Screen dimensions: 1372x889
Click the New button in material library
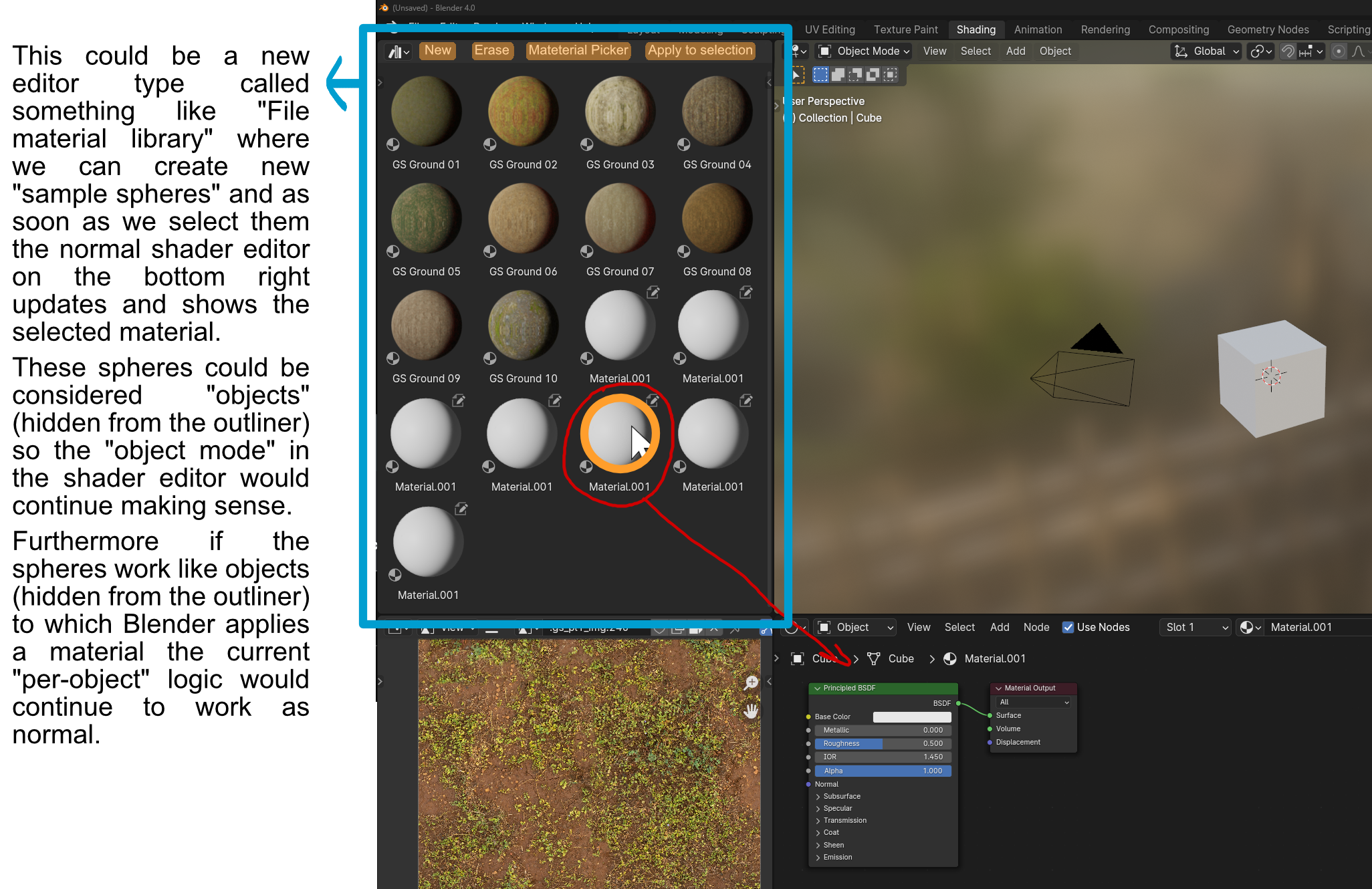pos(437,50)
